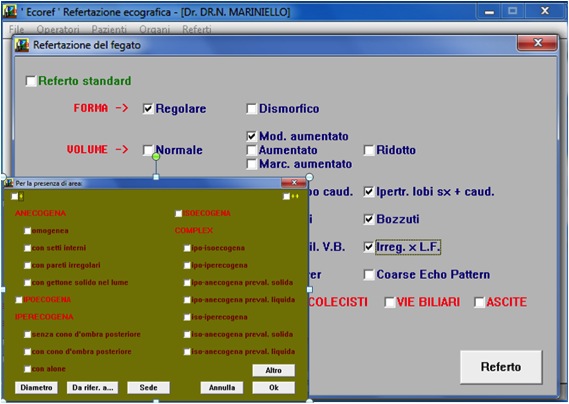Check 'con cono d'ombra posteriore'

click(x=28, y=352)
